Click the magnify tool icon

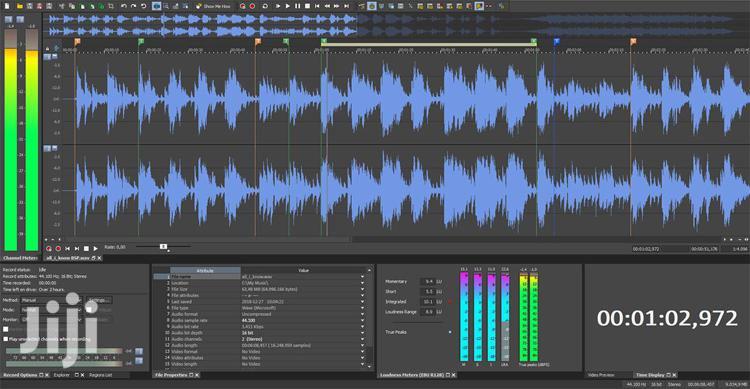166,6
